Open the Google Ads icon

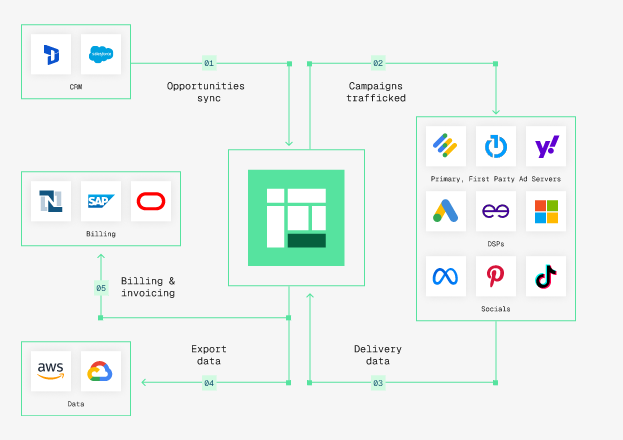click(446, 211)
